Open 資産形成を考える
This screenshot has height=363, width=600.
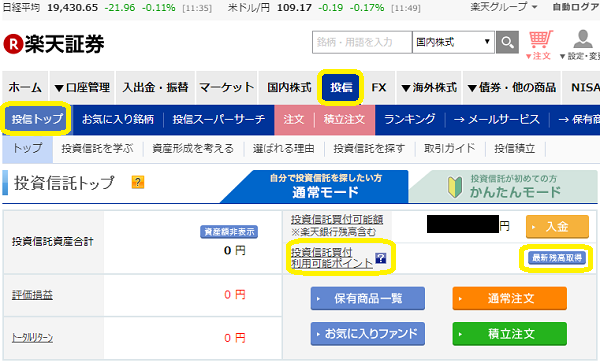tap(193, 148)
